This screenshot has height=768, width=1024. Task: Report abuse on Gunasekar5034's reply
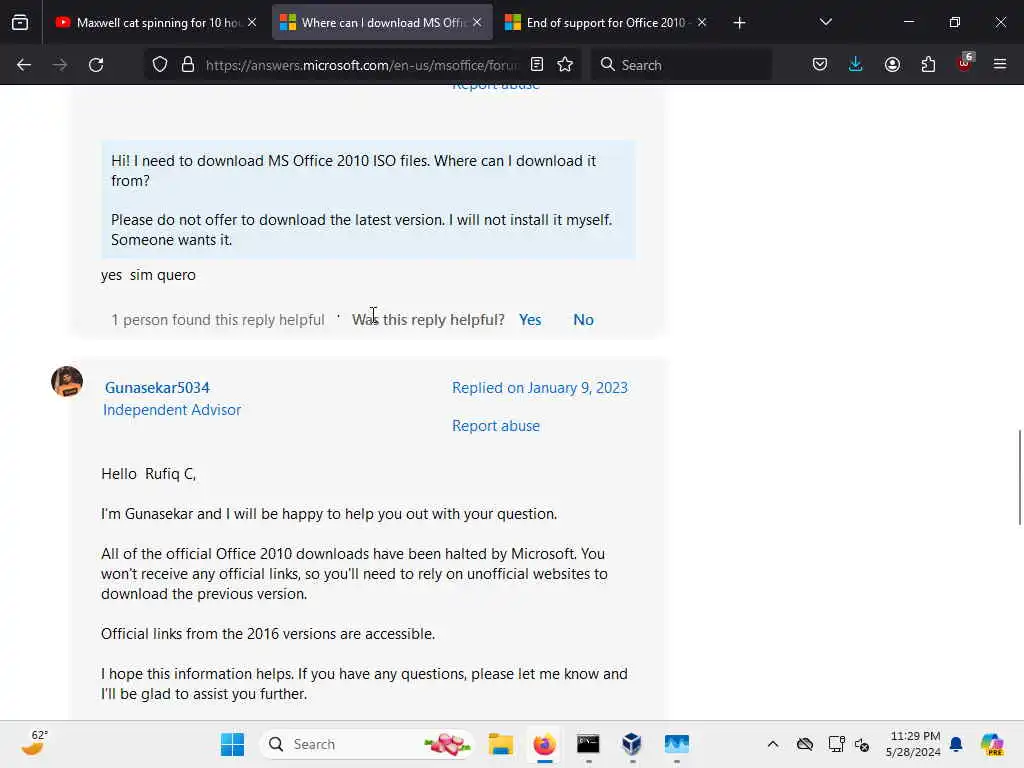(x=496, y=426)
